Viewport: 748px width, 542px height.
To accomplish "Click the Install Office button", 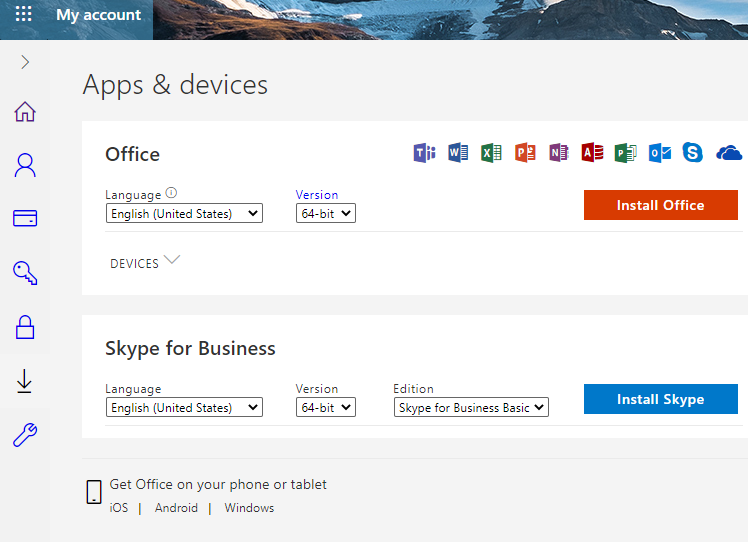I will click(x=661, y=205).
